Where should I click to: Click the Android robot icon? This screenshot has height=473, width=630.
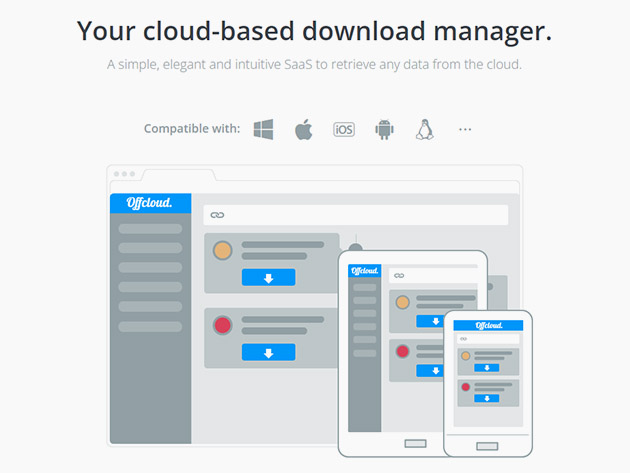coord(384,129)
